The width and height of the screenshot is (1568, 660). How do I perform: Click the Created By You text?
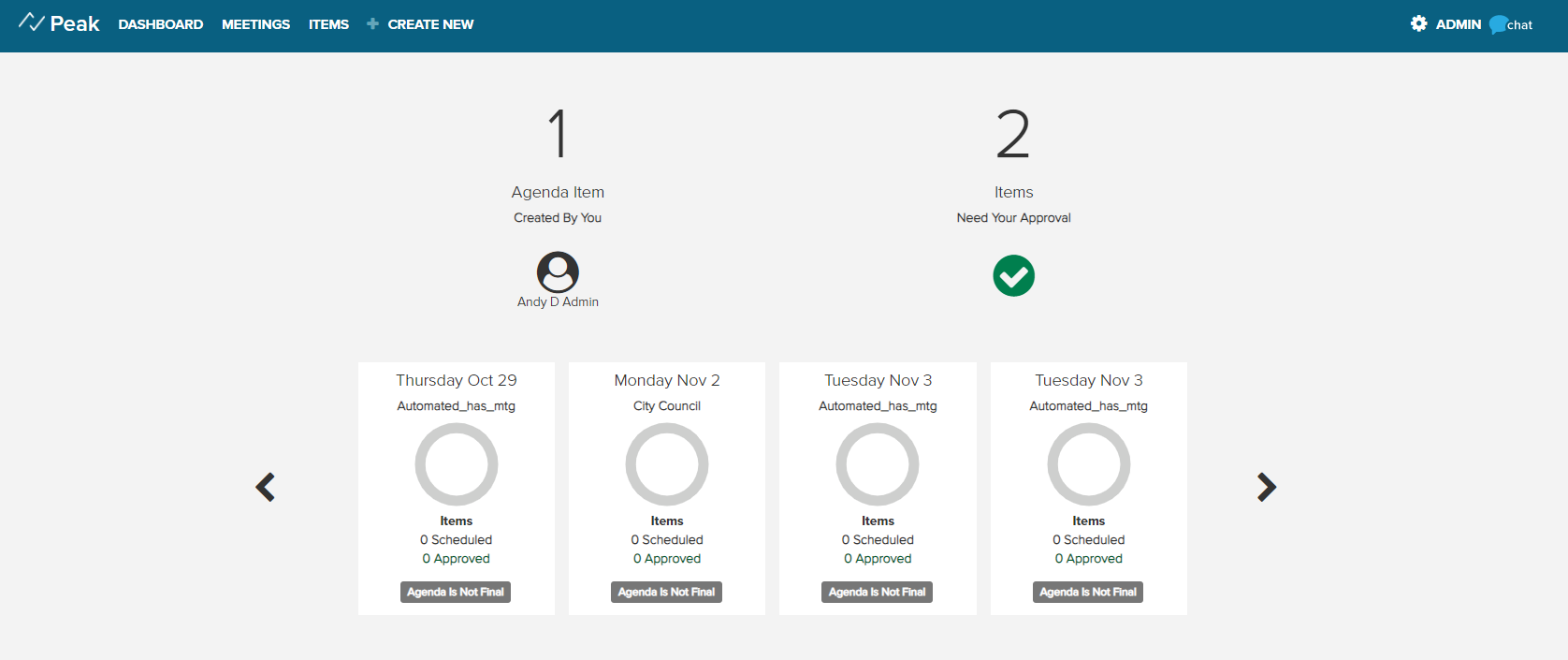pos(558,218)
